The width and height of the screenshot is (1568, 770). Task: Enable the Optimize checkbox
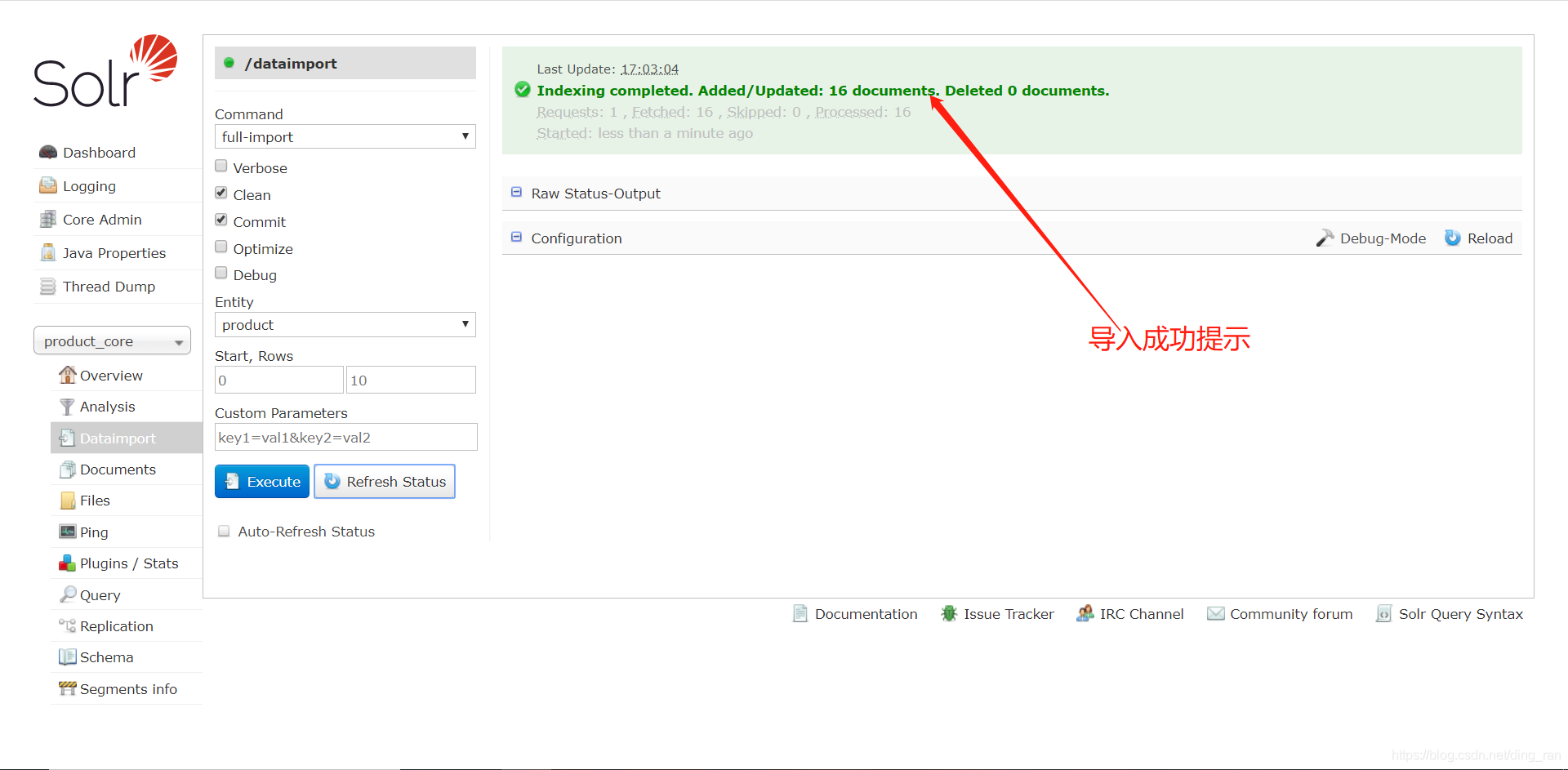coord(221,247)
